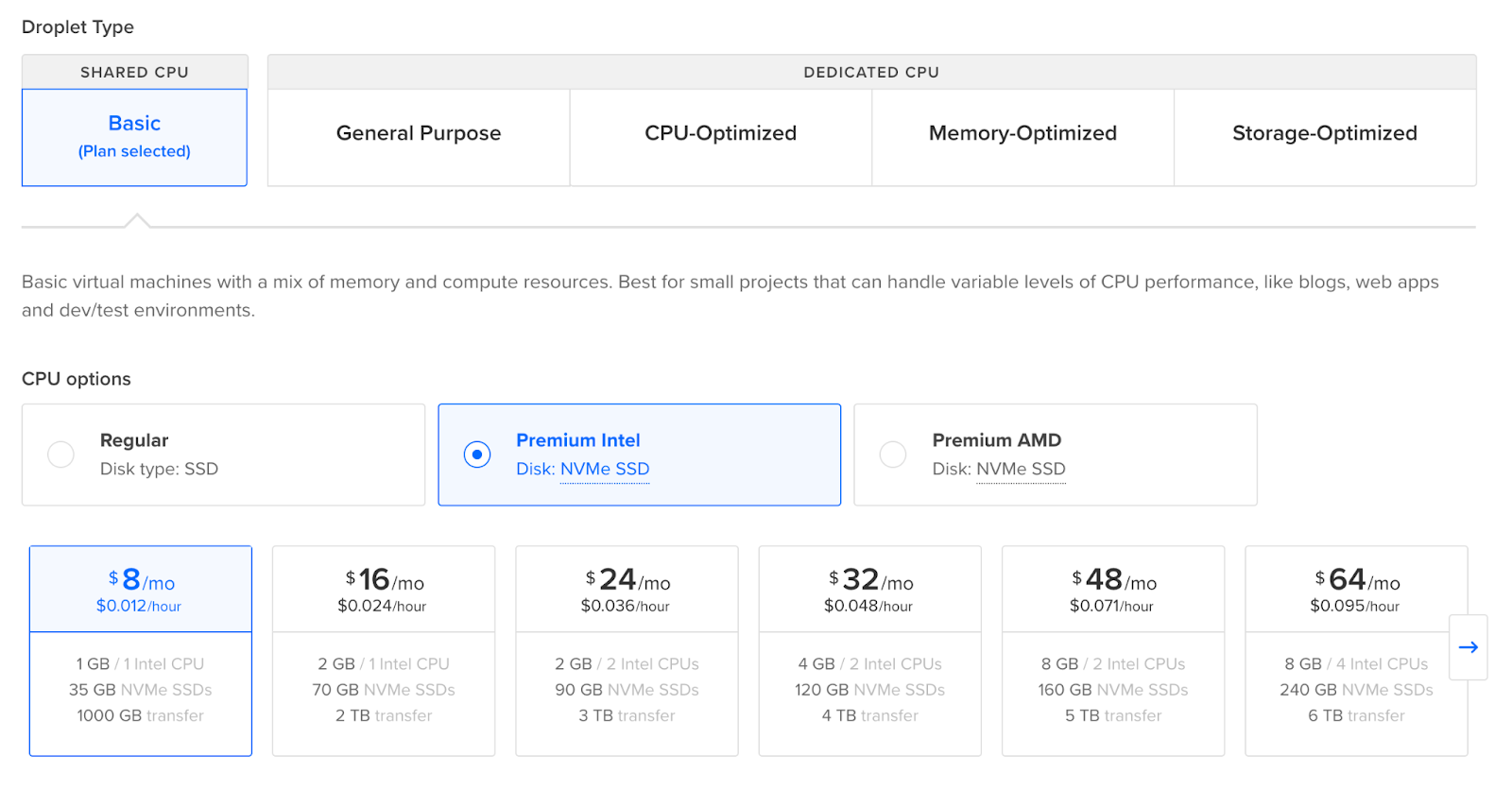Click the NVMe SSD link under Premium Intel
The image size is (1512, 790).
click(605, 470)
